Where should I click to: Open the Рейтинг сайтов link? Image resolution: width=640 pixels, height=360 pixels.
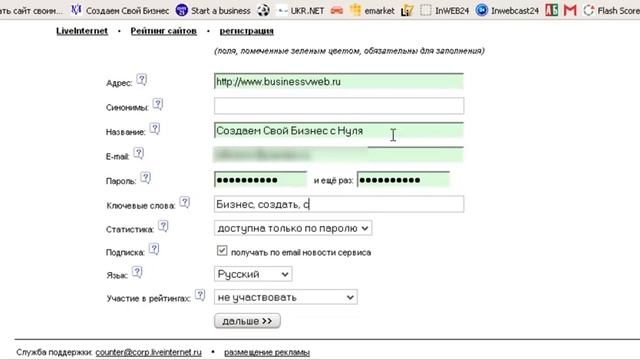164,31
